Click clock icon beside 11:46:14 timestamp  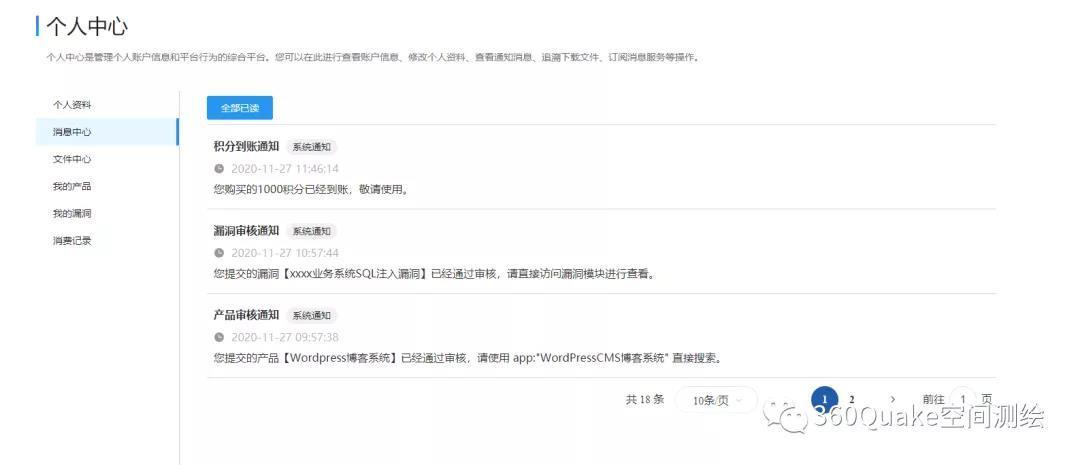219,169
